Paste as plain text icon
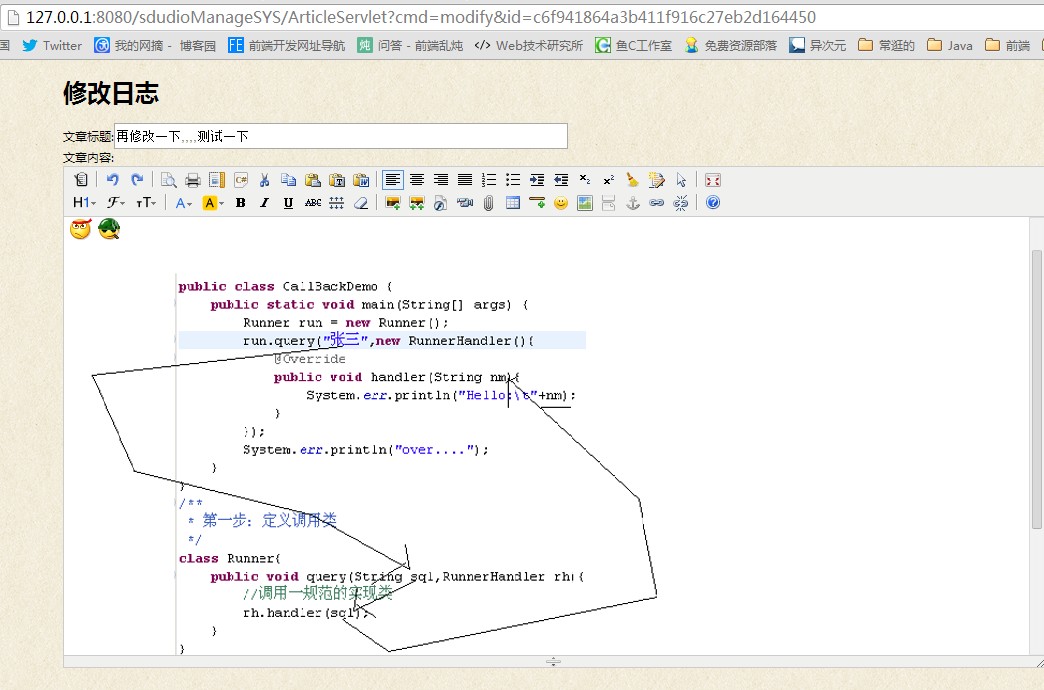Screen dimensions: 1044x690 (x=337, y=180)
